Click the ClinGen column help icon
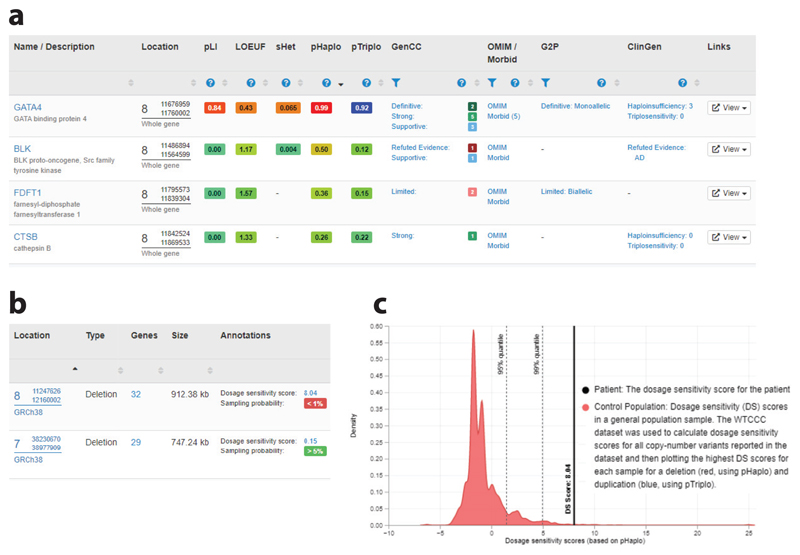The image size is (800, 555). click(x=682, y=83)
